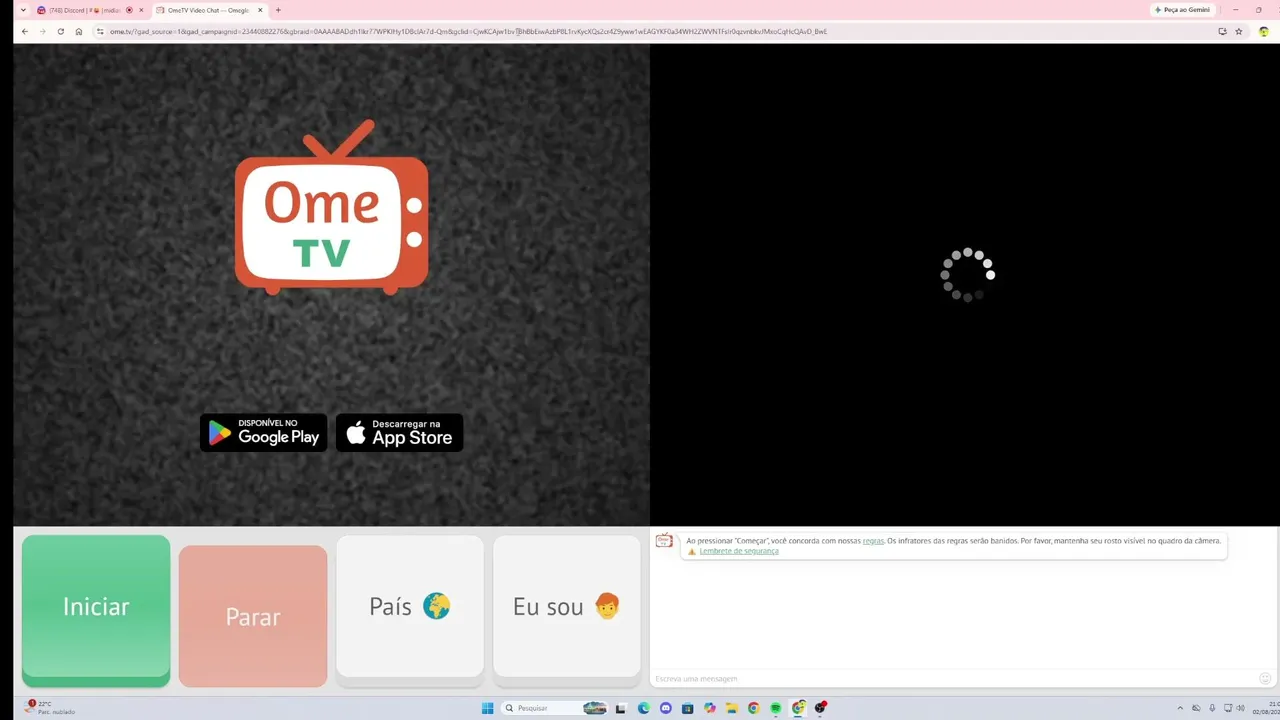The width and height of the screenshot is (1280, 720).
Task: Select the OmeTV Video Chat tab
Action: coord(209,10)
